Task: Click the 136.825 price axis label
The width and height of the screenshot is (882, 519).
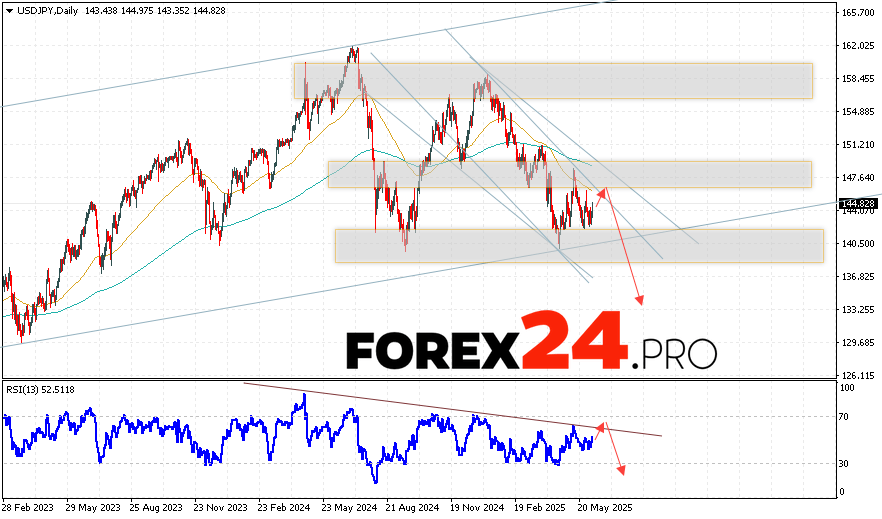Action: click(x=859, y=276)
